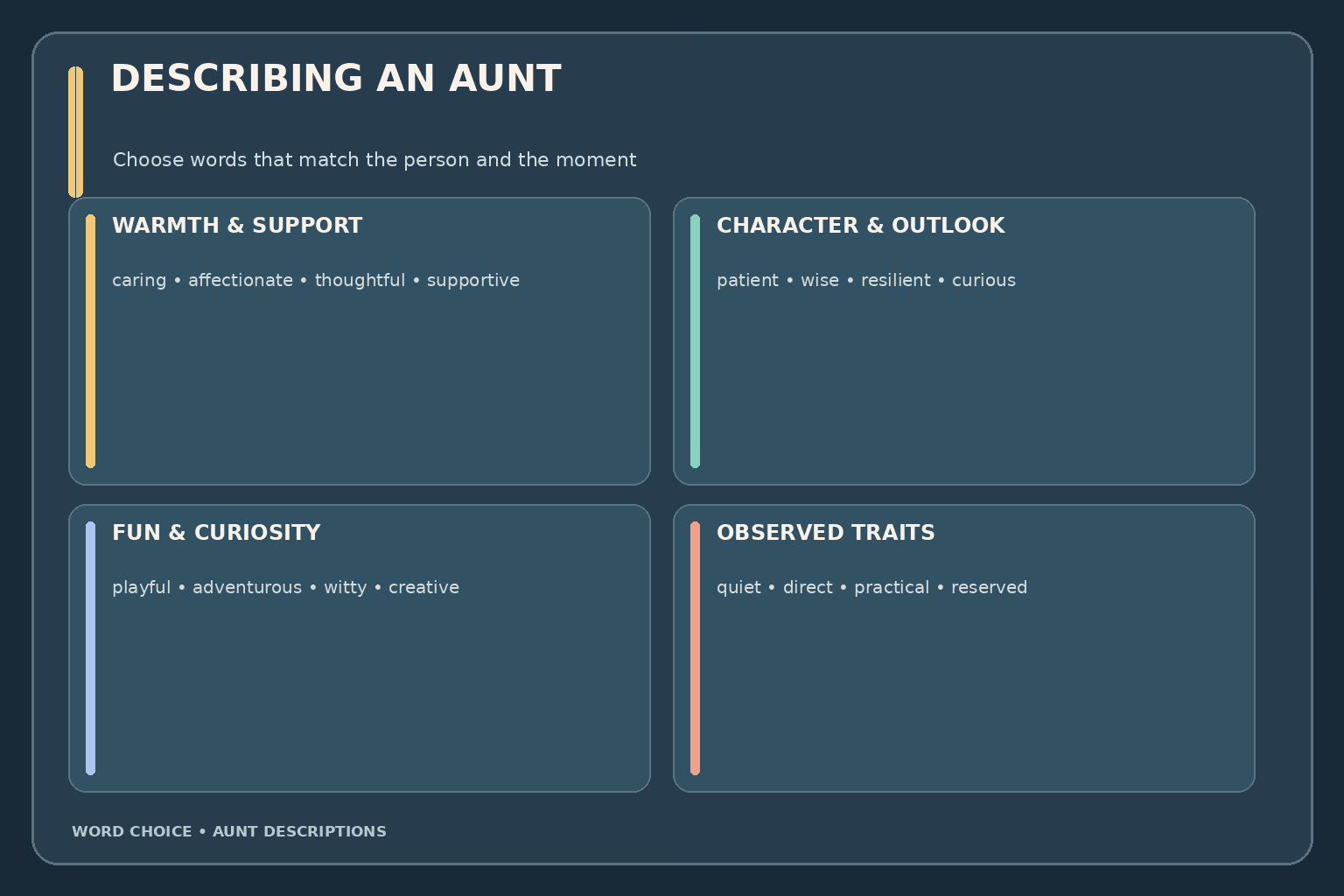This screenshot has width=1344, height=896.
Task: Click the word list 'patient • wise • resilient • curious'
Action: [x=866, y=280]
